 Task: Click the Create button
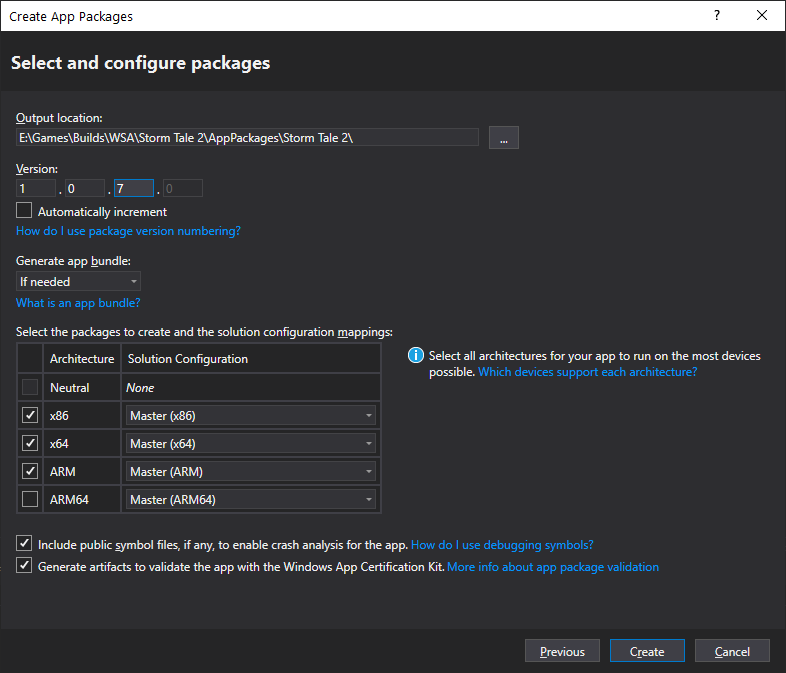click(x=647, y=651)
